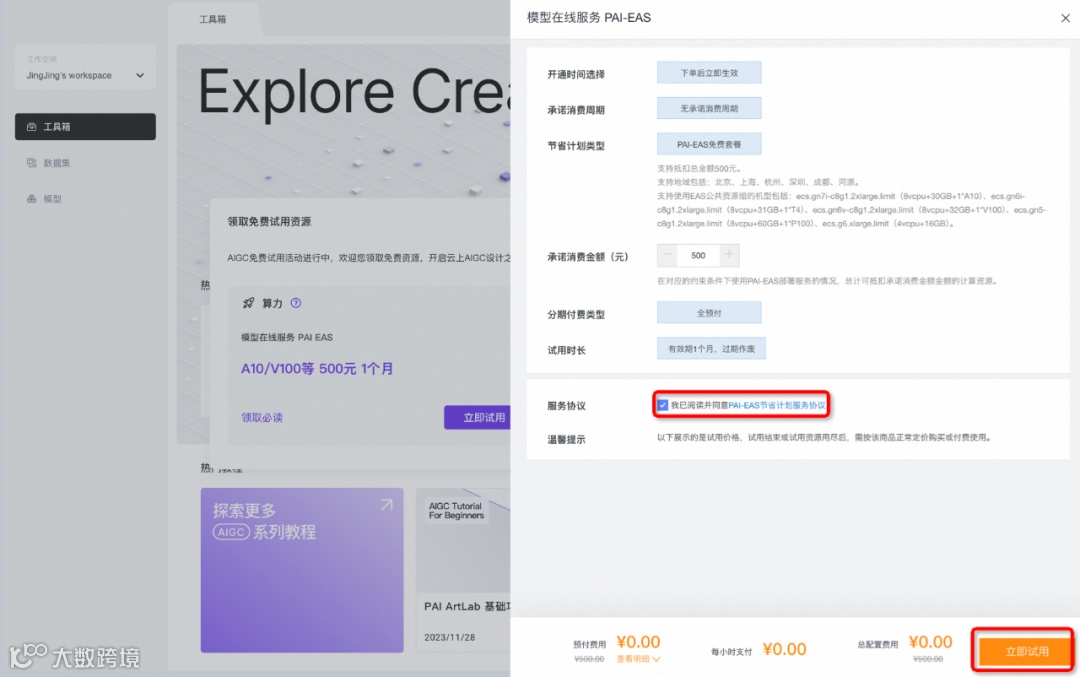The width and height of the screenshot is (1080, 677).
Task: Click the orange 立即试用 button
Action: (1026, 651)
